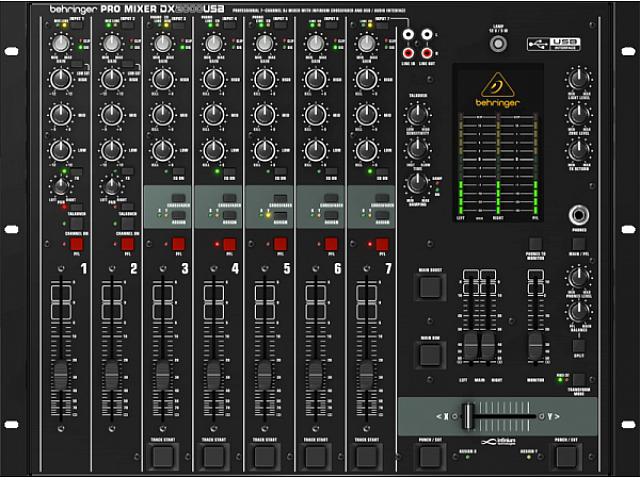This screenshot has height=480, width=640.
Task: Click the FX return knob
Action: pyautogui.click(x=578, y=150)
